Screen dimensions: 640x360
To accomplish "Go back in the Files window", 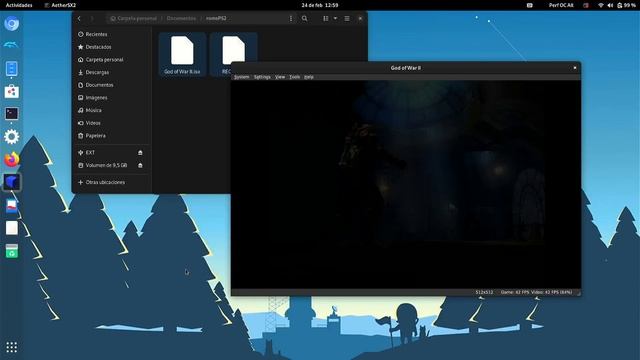I will point(79,18).
